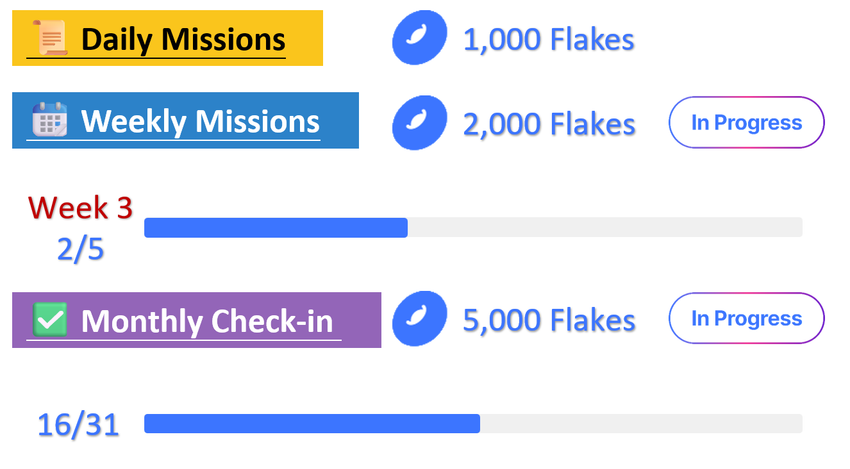850x469 pixels.
Task: Click the flake coin icon next to 2,000 Flakes
Action: tap(417, 122)
